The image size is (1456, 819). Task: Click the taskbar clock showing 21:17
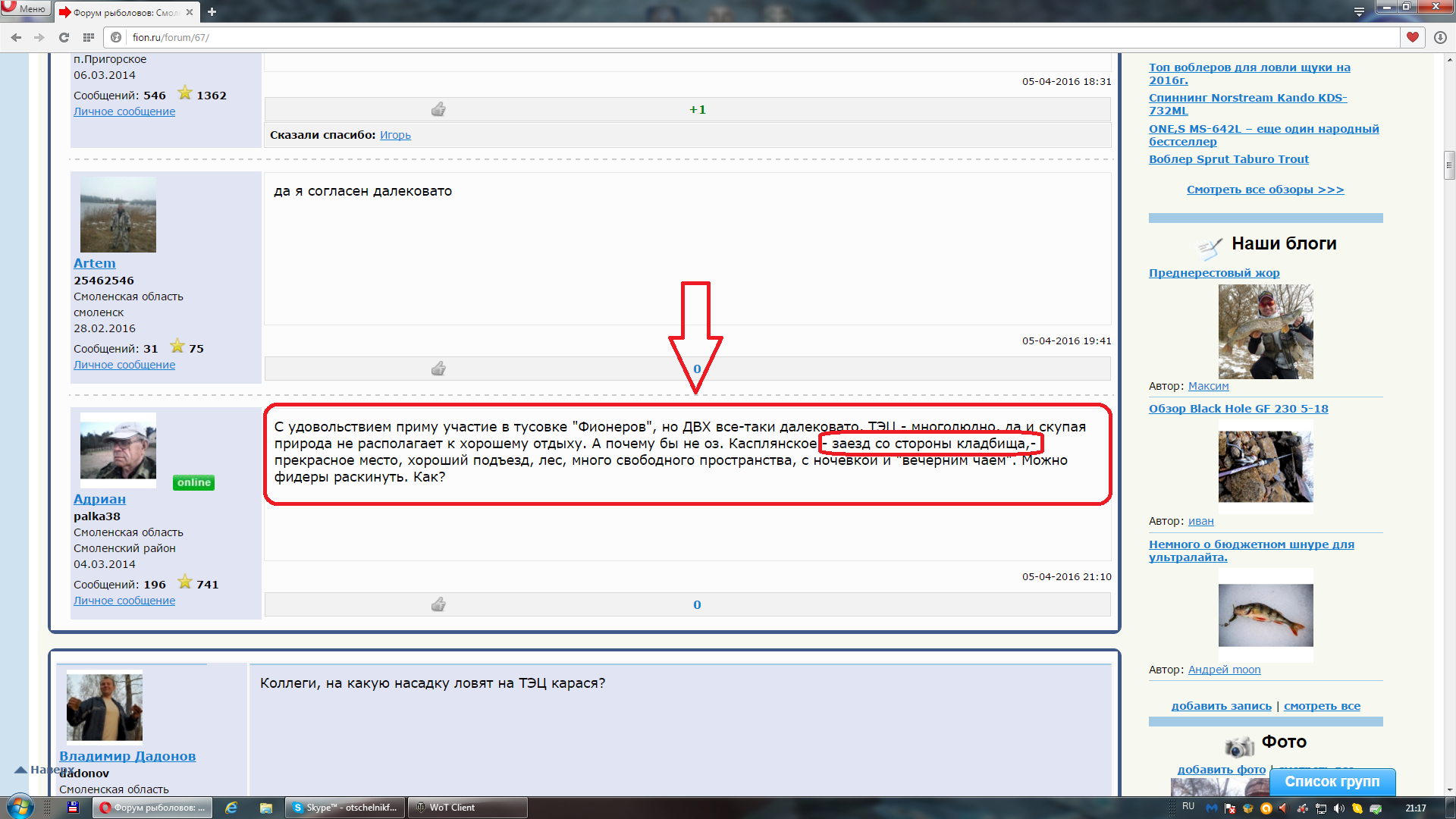[1416, 808]
